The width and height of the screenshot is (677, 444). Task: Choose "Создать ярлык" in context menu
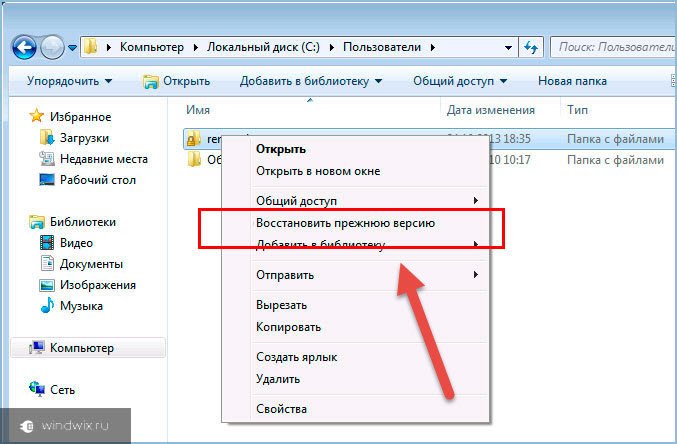click(x=296, y=357)
